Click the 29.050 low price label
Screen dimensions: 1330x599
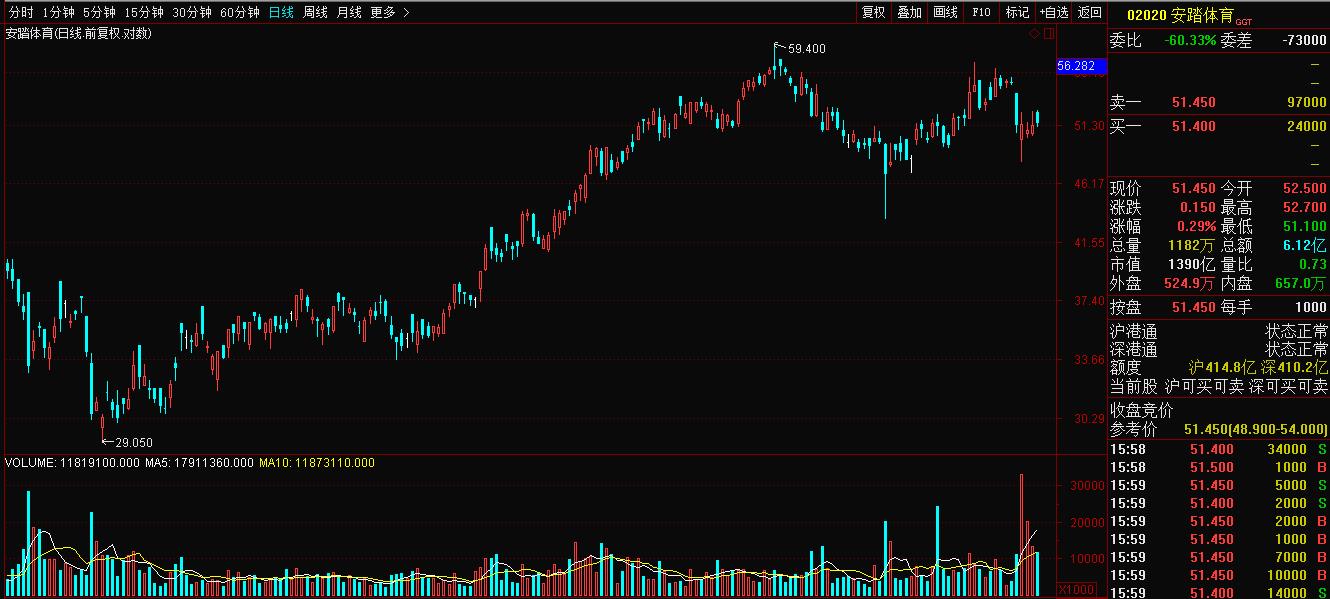(x=134, y=442)
